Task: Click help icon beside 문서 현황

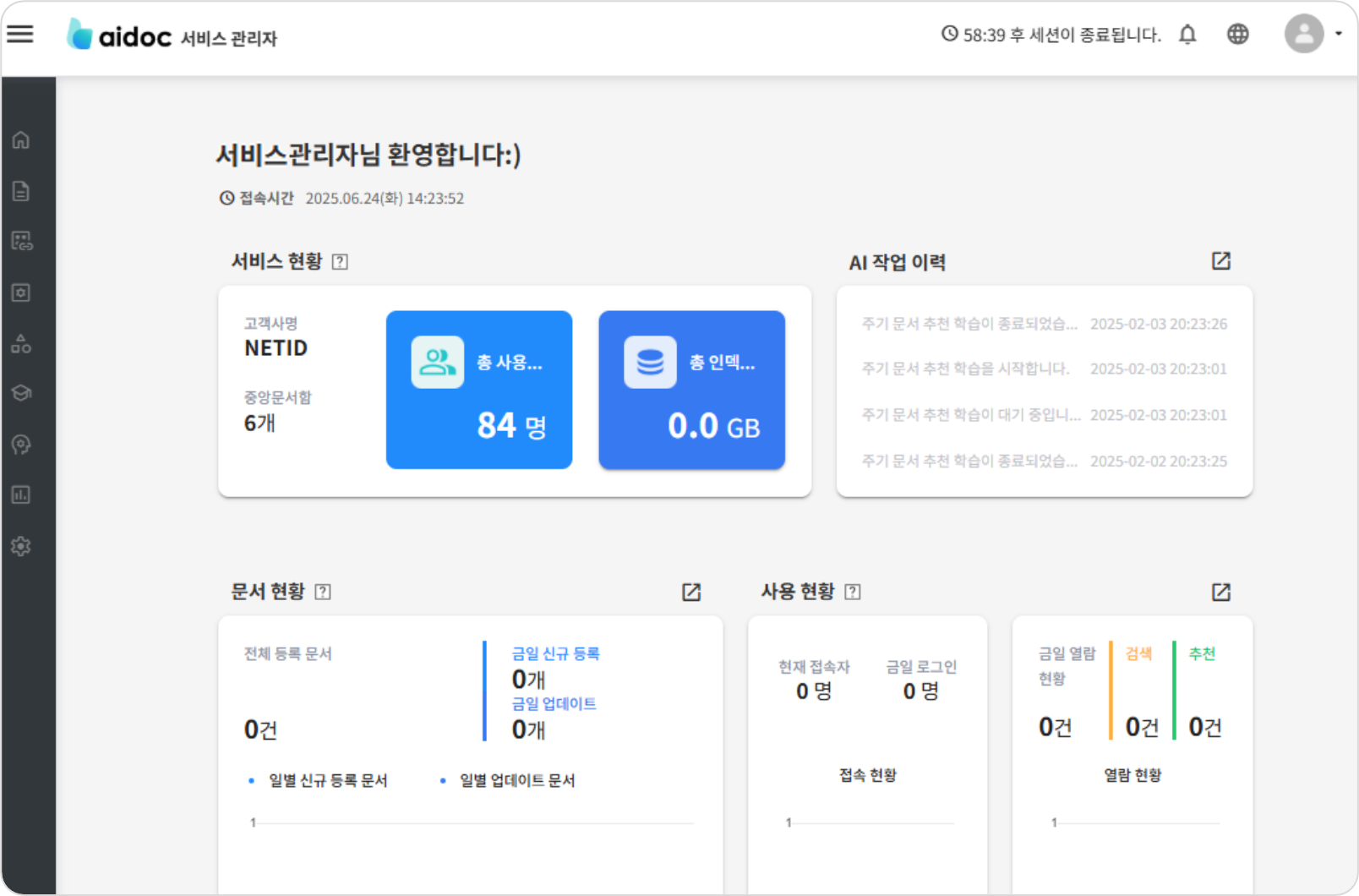Action: pyautogui.click(x=323, y=592)
